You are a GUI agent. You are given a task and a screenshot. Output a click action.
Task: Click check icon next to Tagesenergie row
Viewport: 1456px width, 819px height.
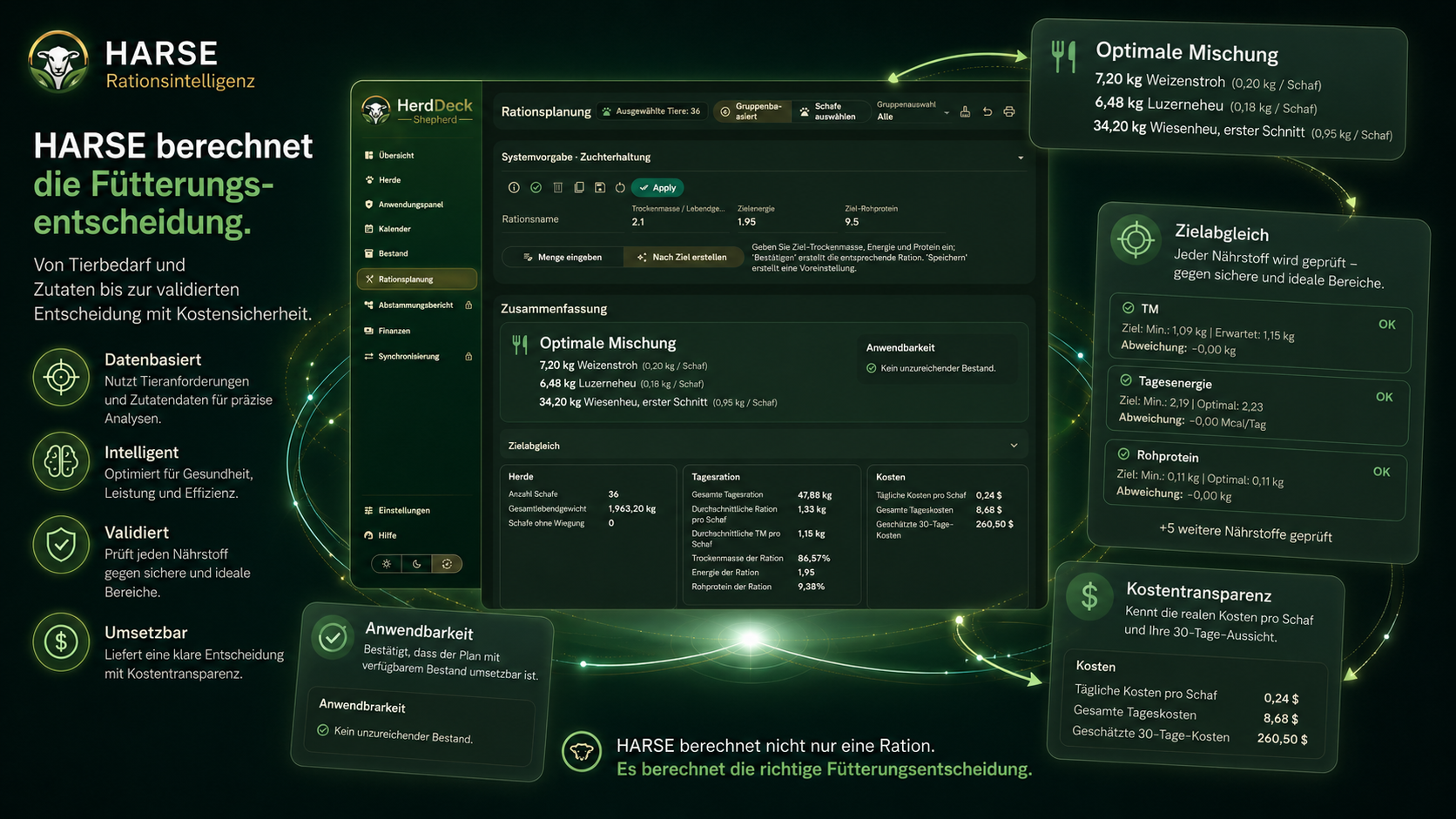[x=1125, y=380]
